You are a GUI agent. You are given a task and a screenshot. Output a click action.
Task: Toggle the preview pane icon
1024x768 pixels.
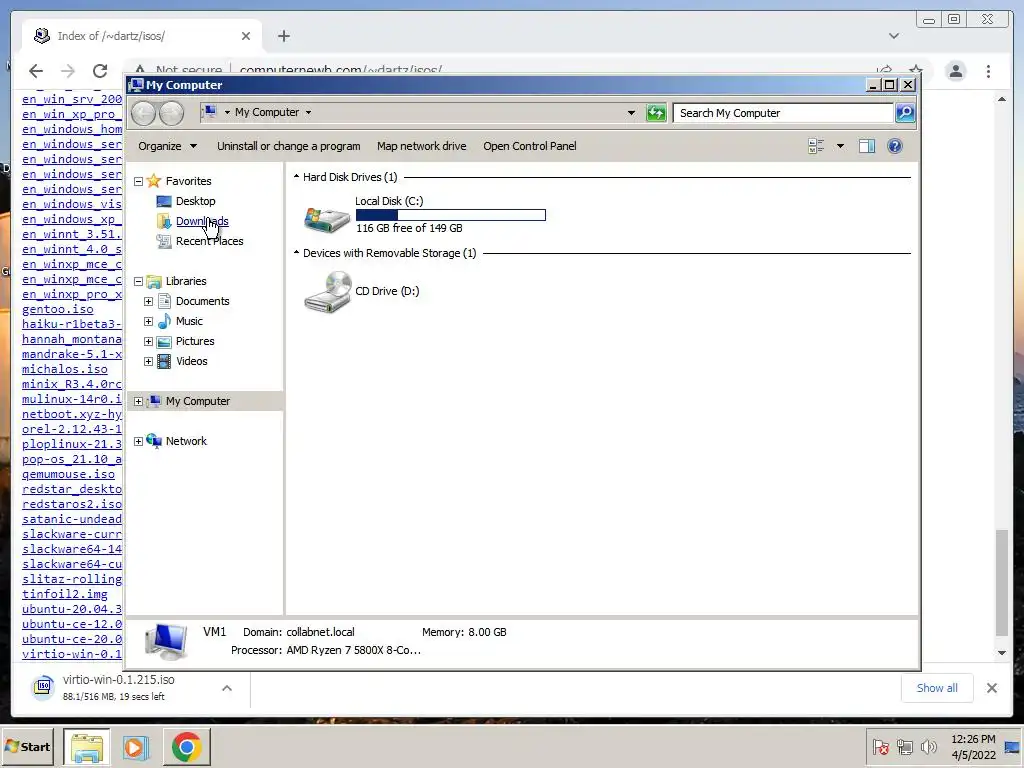(867, 146)
